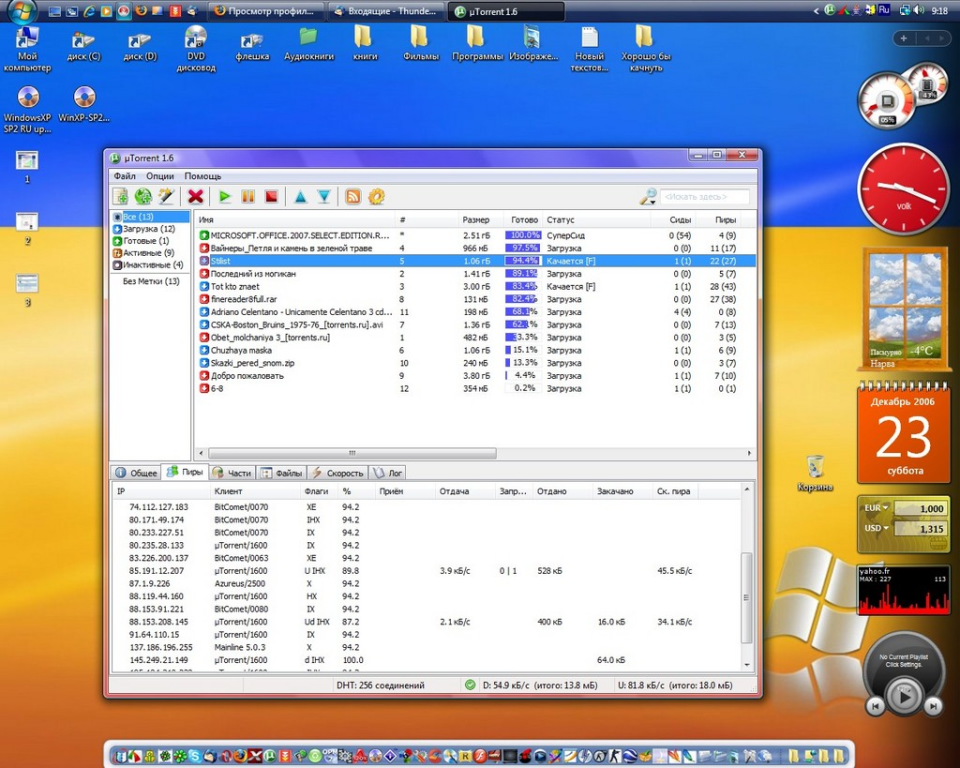Sort torrents by the Имя column header
This screenshot has height=768, width=960.
295,220
